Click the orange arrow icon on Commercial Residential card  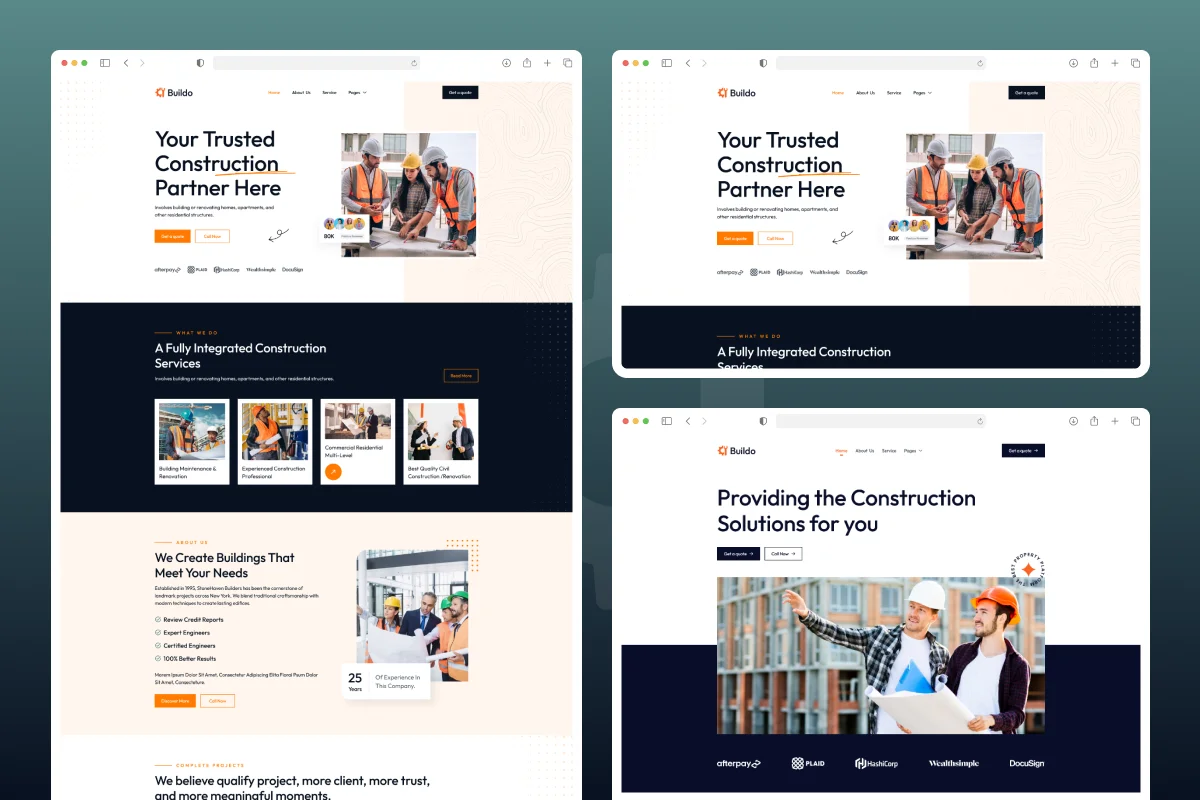(333, 471)
